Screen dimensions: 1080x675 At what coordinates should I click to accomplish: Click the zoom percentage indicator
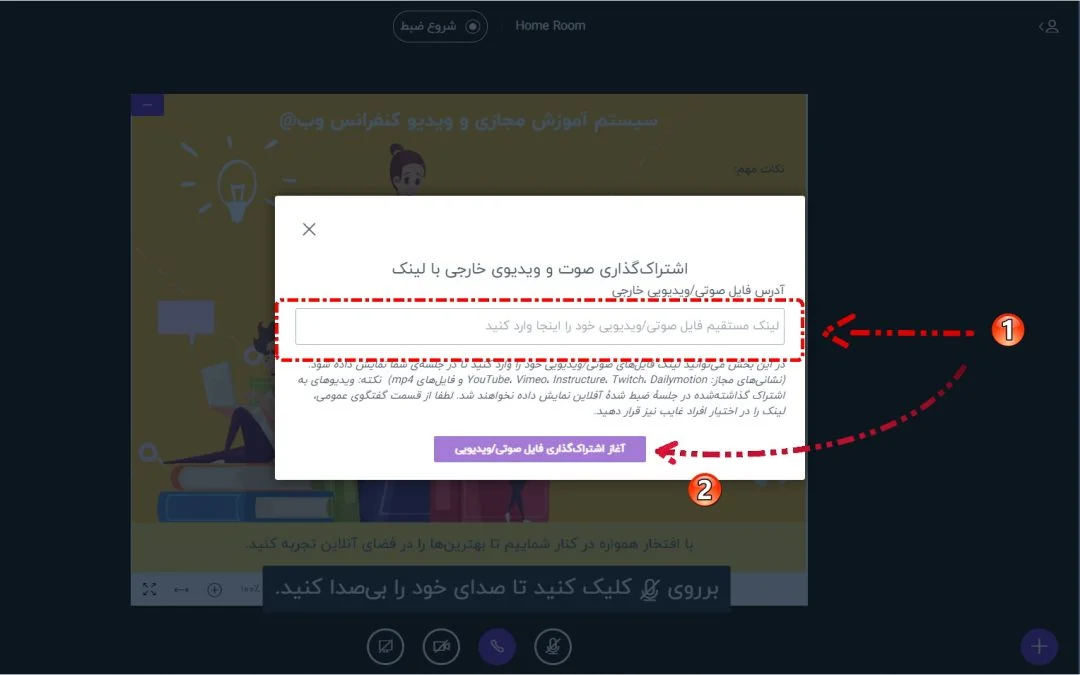(x=250, y=589)
